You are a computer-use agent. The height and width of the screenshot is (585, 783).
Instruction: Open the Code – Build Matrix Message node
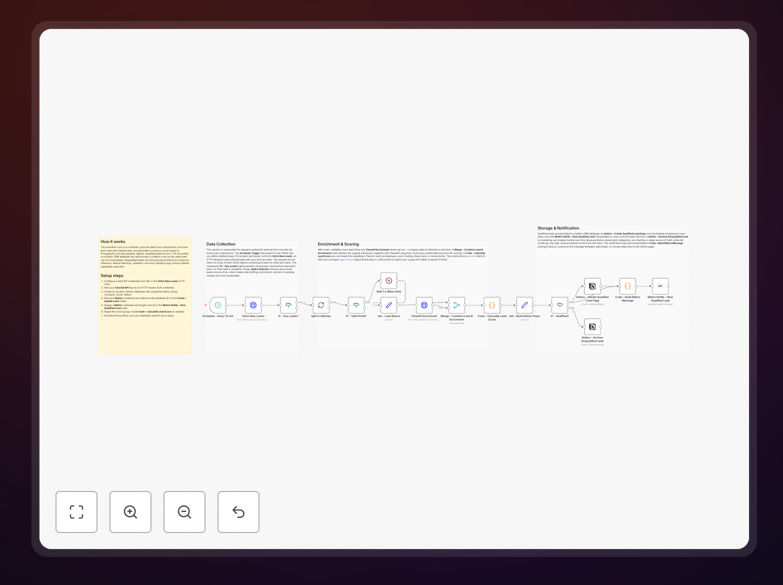(628, 286)
